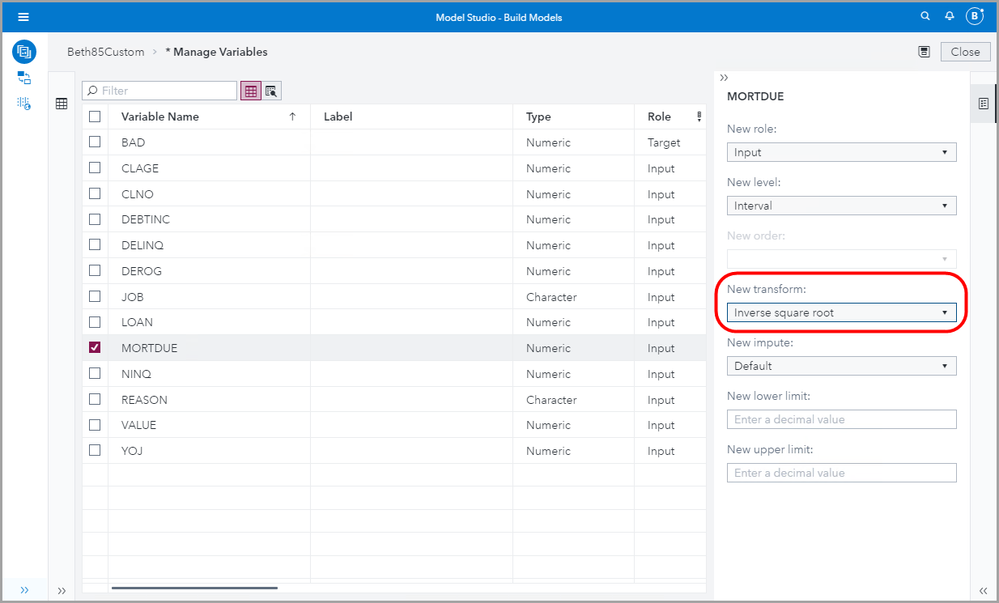Screen dimensions: 999x603
Task: Open New transform dropdown showing Inverse square root
Action: (842, 313)
